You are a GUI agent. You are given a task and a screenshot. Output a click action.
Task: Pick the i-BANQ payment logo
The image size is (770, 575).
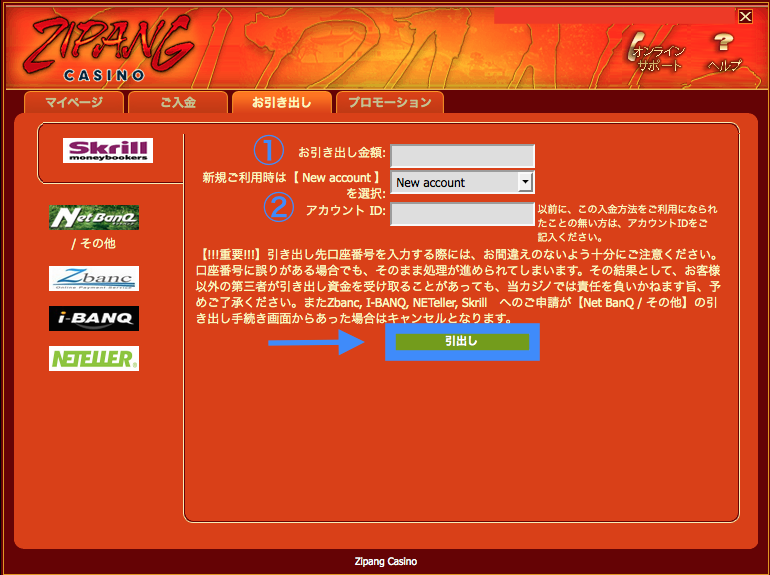[x=94, y=319]
